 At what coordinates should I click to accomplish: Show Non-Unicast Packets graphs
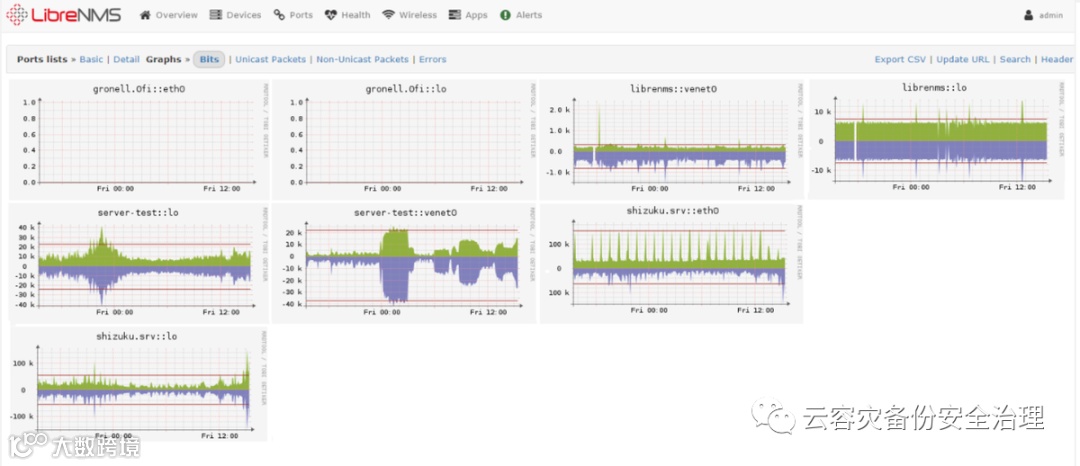(362, 59)
